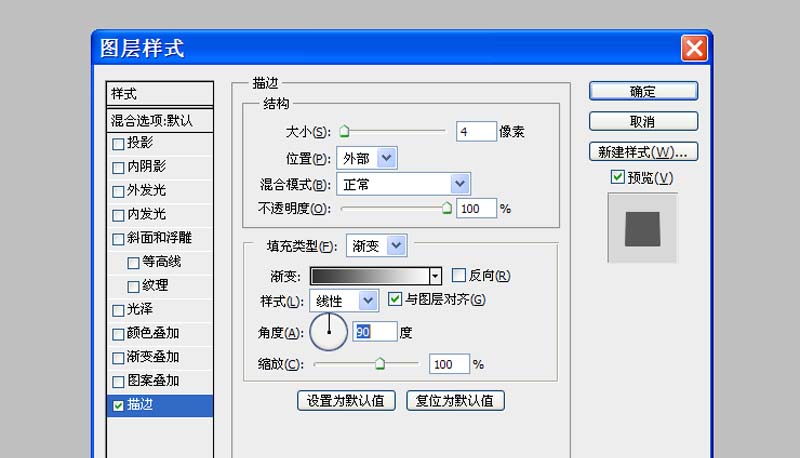Screen dimensions: 800x458
Task: Expand the 位置 dropdown
Action: (388, 158)
